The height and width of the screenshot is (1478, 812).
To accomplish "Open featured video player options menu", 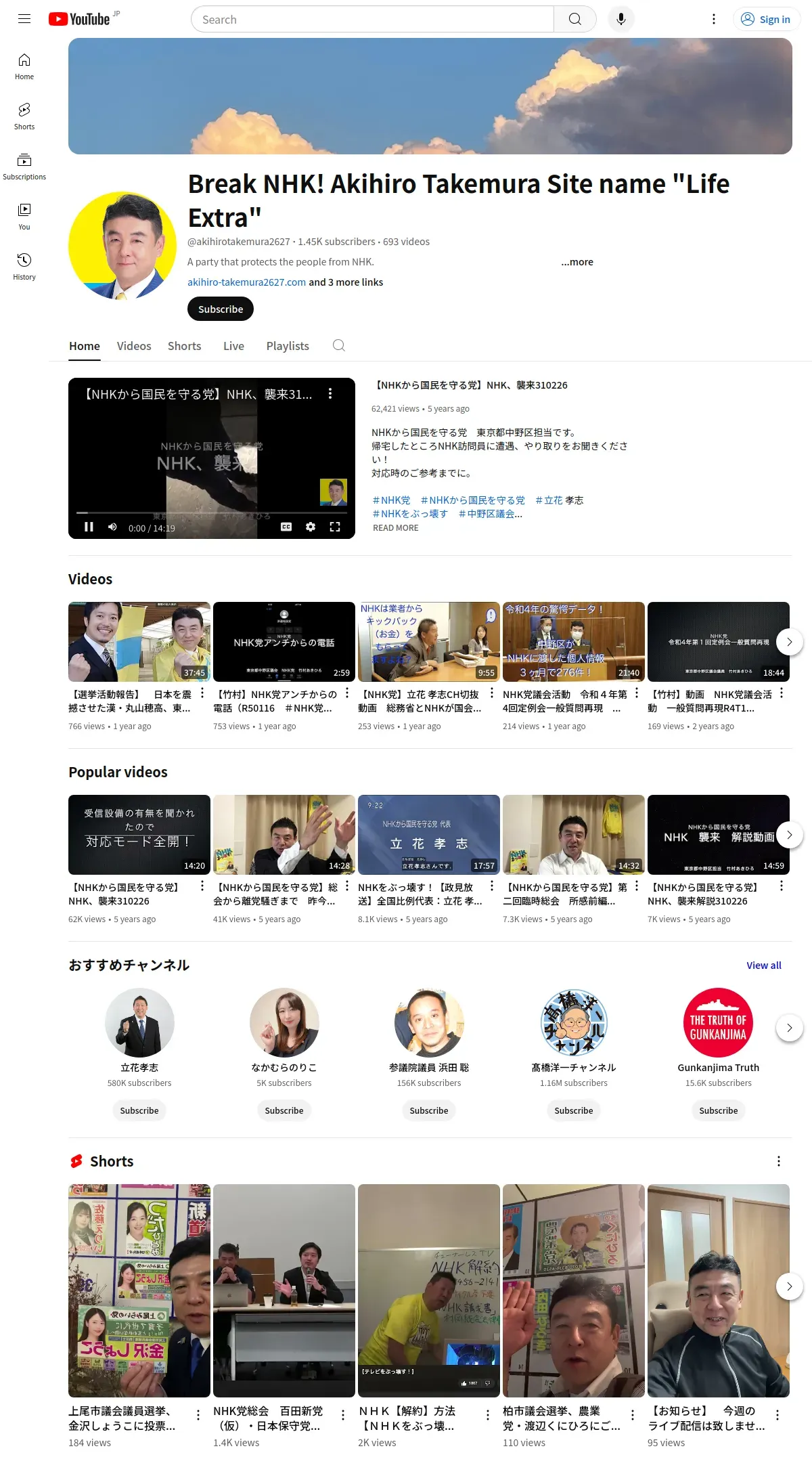I will tap(330, 393).
